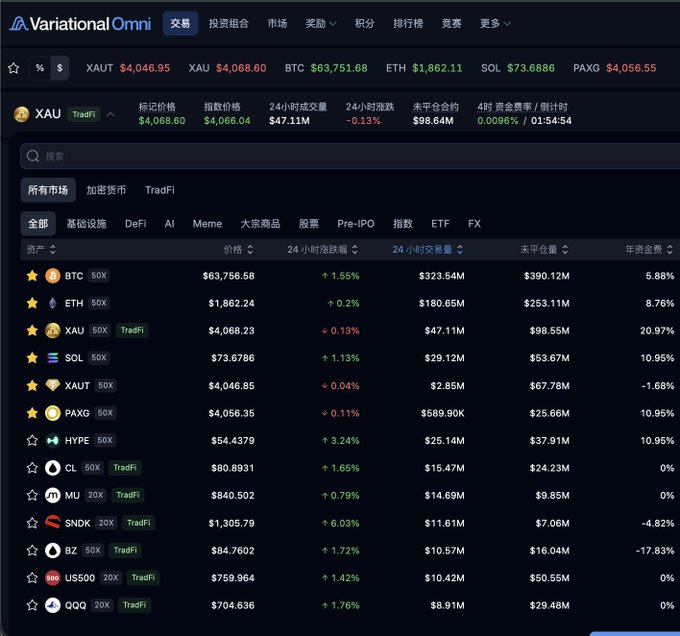
Task: Filter by 基础设施 infrastructure category
Action: pyautogui.click(x=86, y=224)
